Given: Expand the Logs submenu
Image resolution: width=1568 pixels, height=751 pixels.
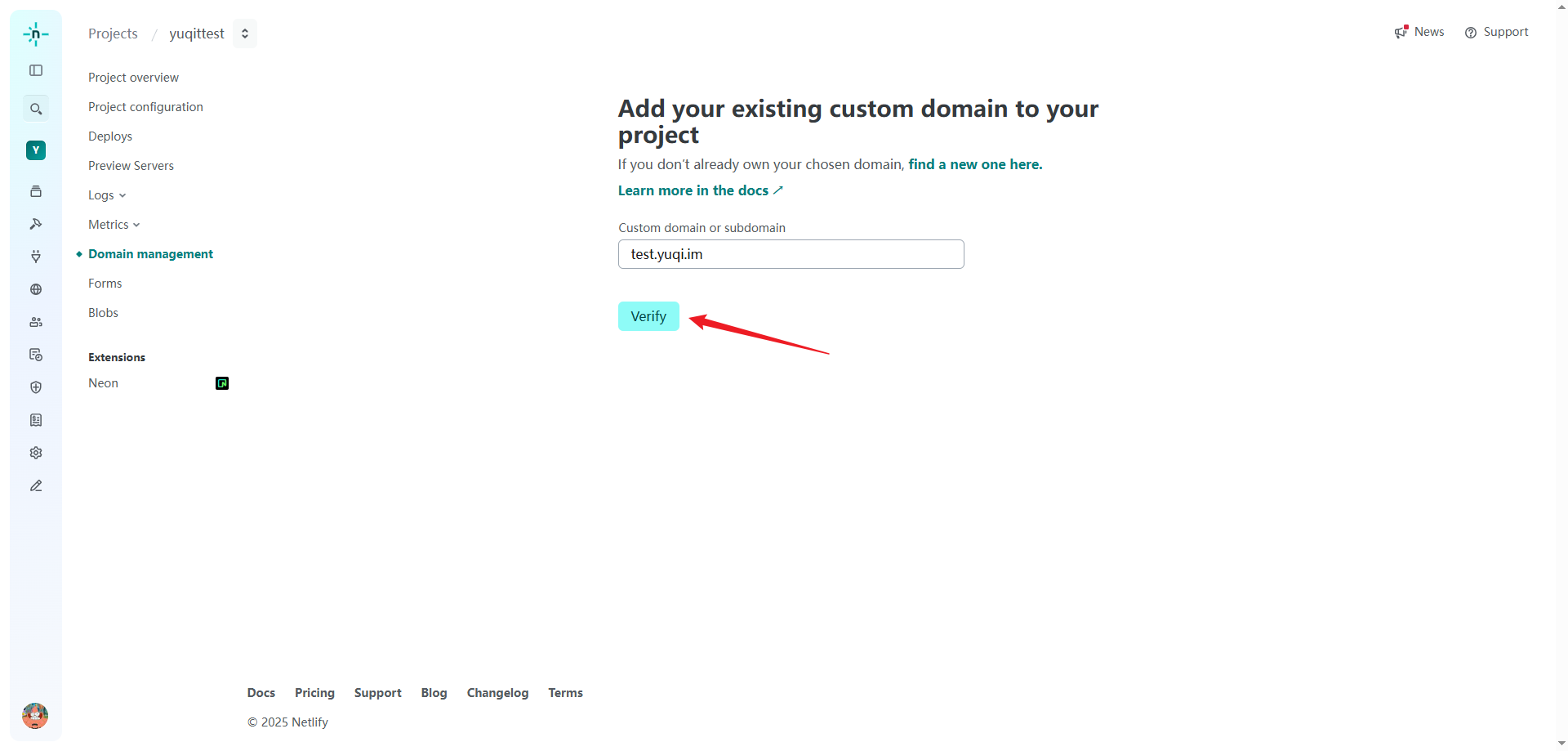Looking at the screenshot, I should coord(107,195).
